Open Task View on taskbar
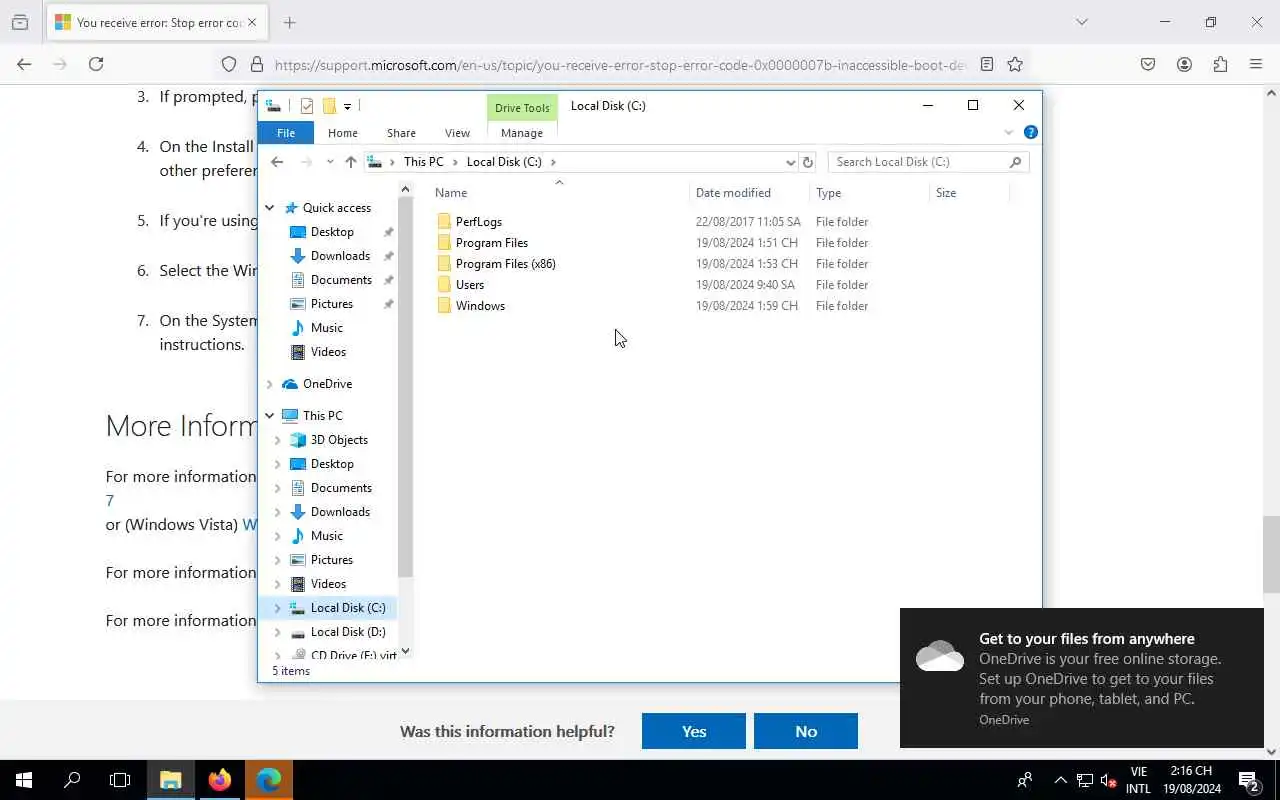 point(120,780)
